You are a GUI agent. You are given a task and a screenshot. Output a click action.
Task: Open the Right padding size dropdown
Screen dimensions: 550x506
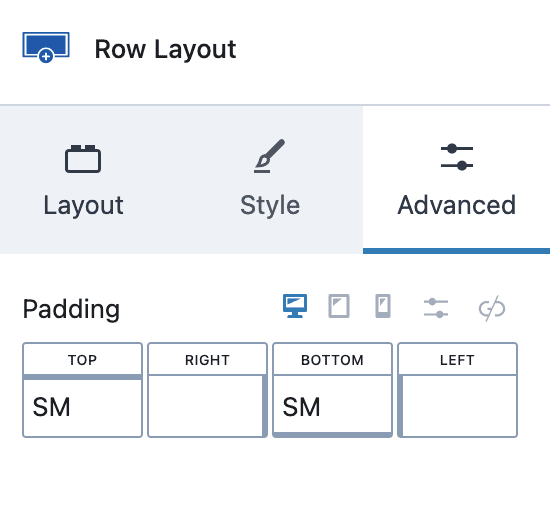click(x=207, y=407)
